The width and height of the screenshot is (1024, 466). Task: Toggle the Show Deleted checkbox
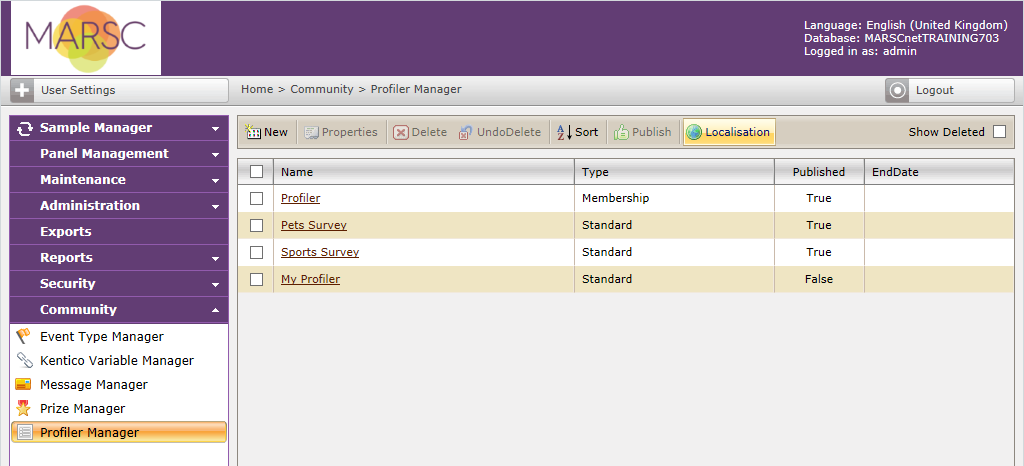click(x=999, y=132)
